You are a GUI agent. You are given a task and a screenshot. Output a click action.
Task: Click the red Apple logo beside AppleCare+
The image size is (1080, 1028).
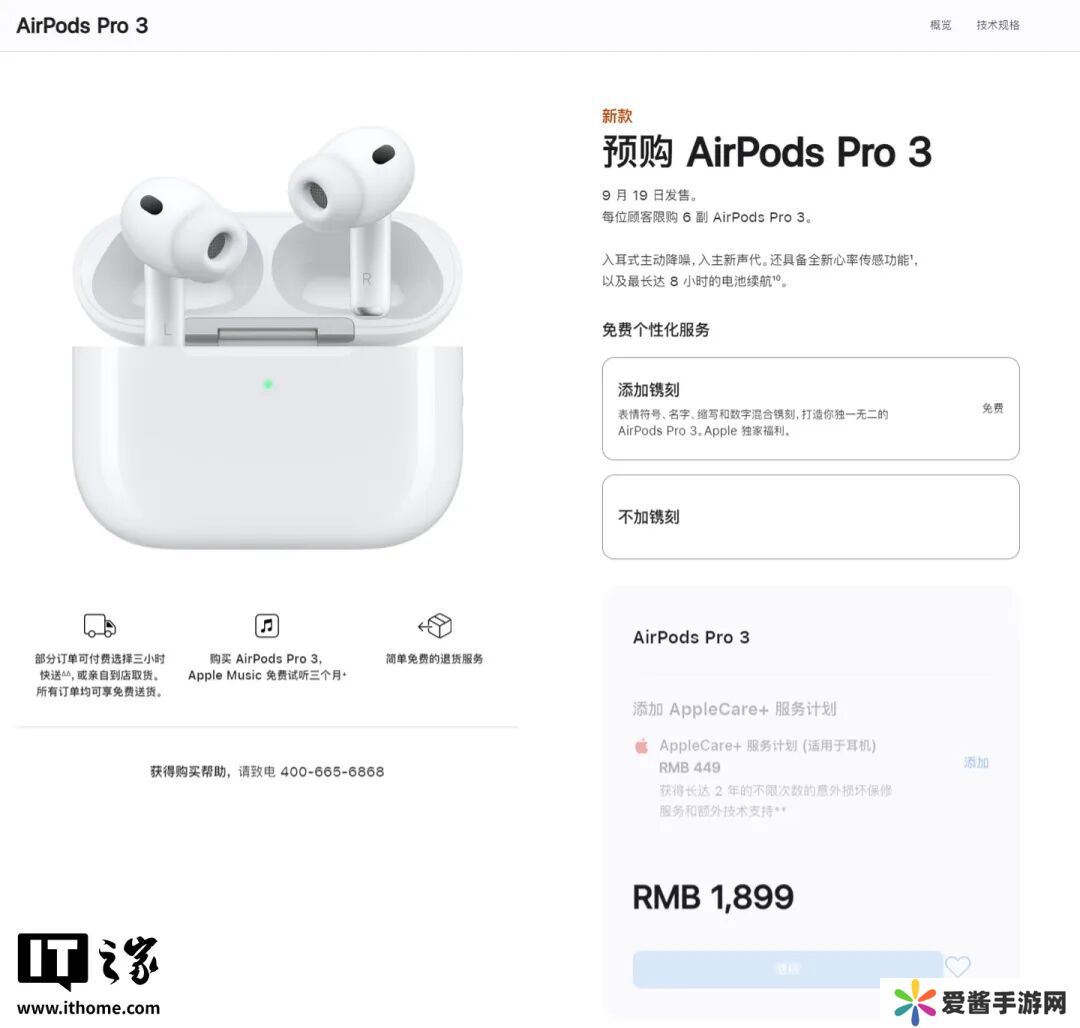[x=641, y=746]
